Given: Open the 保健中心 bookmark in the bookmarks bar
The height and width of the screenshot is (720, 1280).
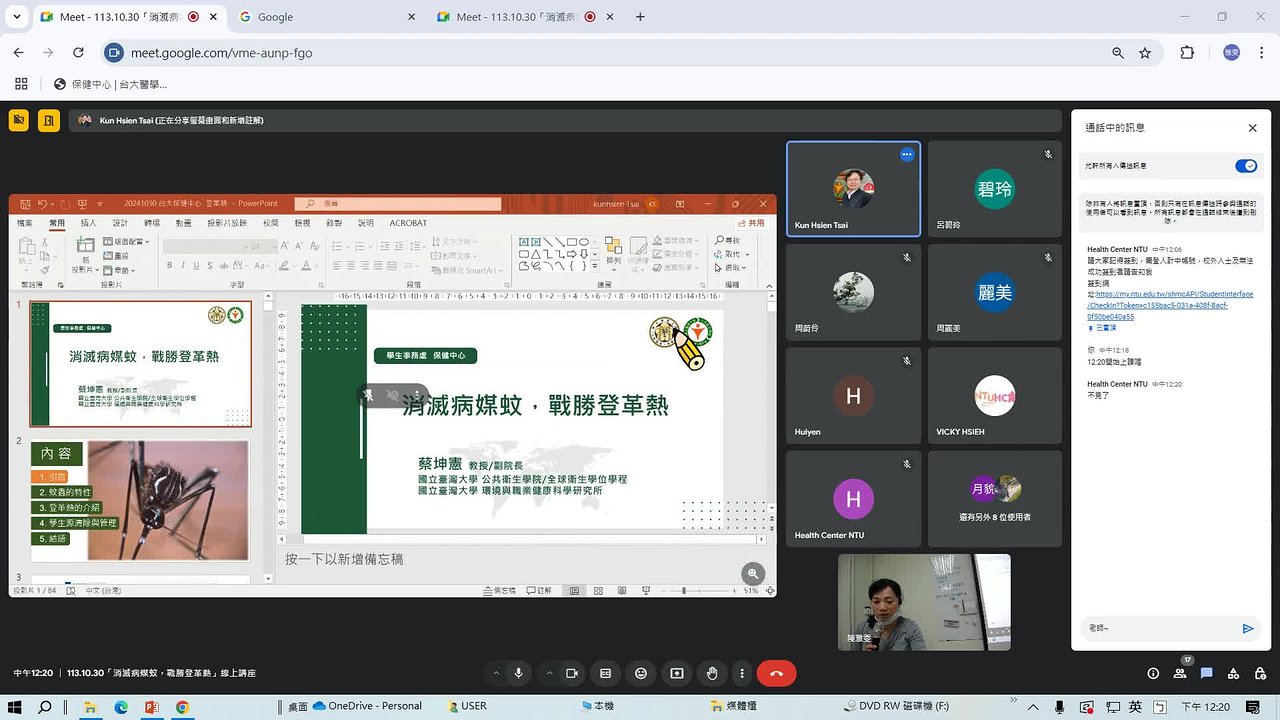Looking at the screenshot, I should click(x=110, y=84).
